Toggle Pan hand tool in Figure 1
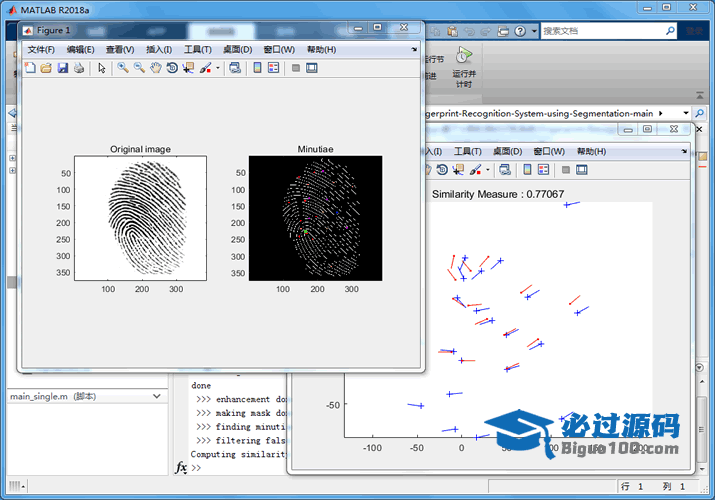Image resolution: width=715 pixels, height=500 pixels. tap(155, 68)
